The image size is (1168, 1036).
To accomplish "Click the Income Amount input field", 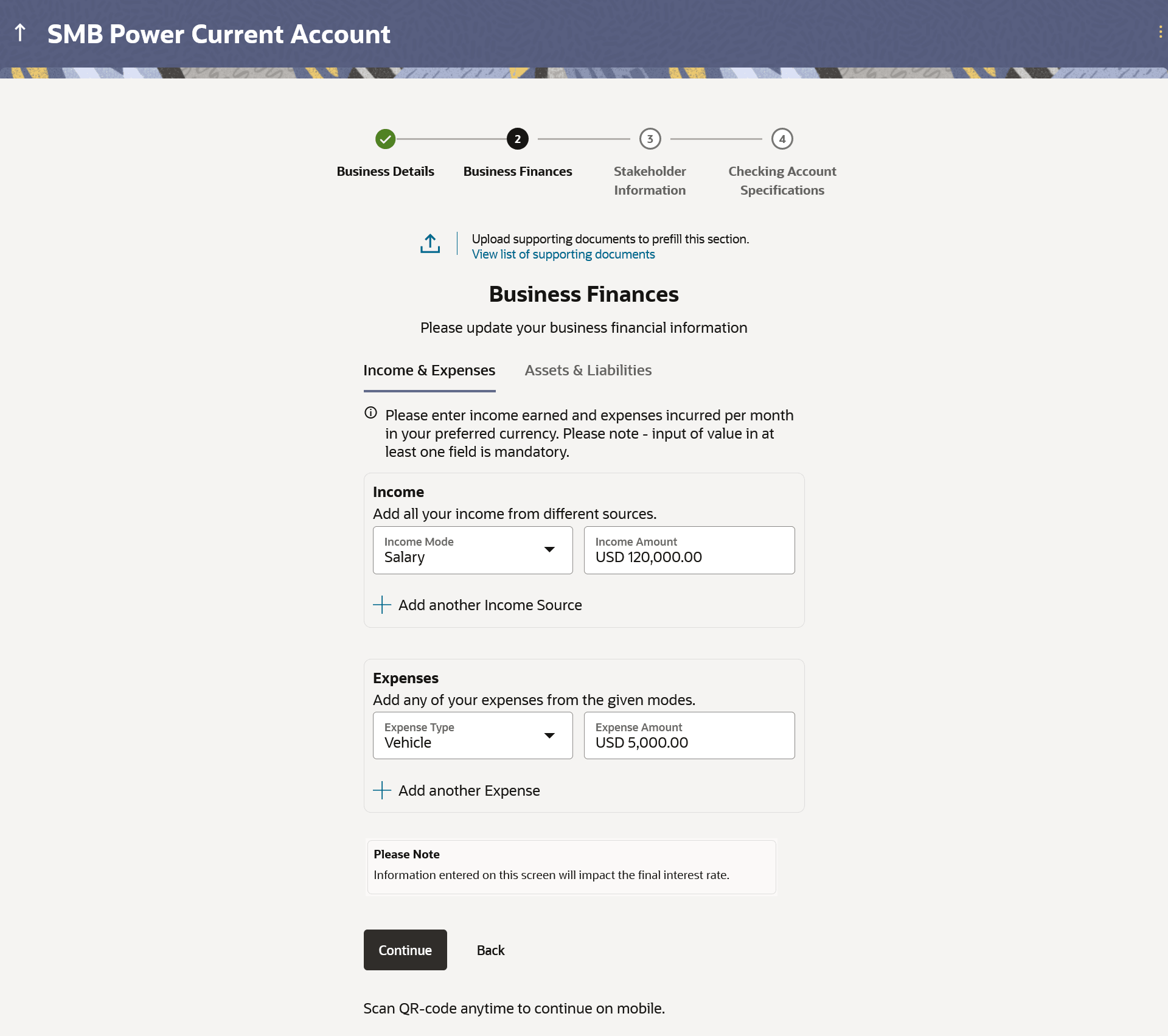I will (x=689, y=550).
